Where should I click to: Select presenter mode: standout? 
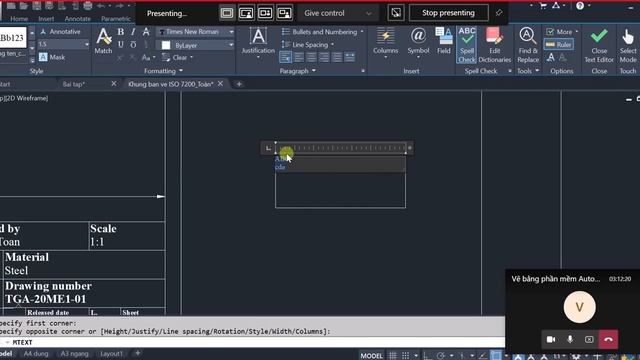pos(246,13)
